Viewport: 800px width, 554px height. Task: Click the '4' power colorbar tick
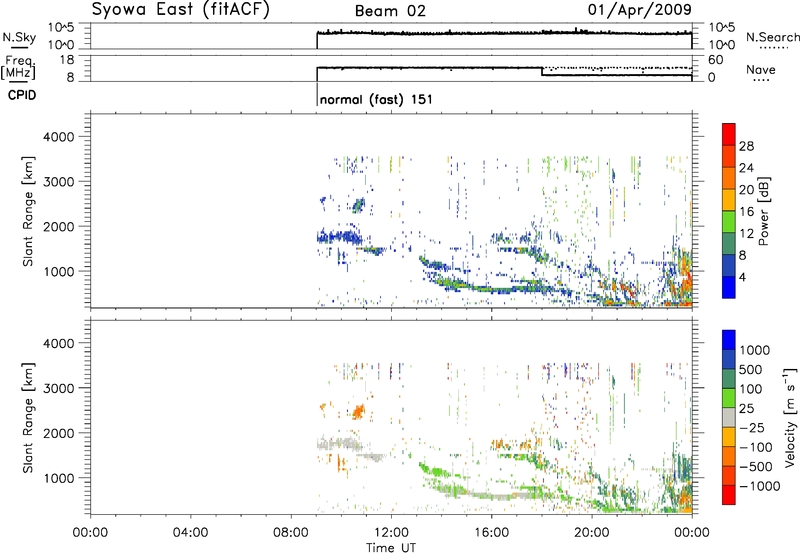point(742,277)
